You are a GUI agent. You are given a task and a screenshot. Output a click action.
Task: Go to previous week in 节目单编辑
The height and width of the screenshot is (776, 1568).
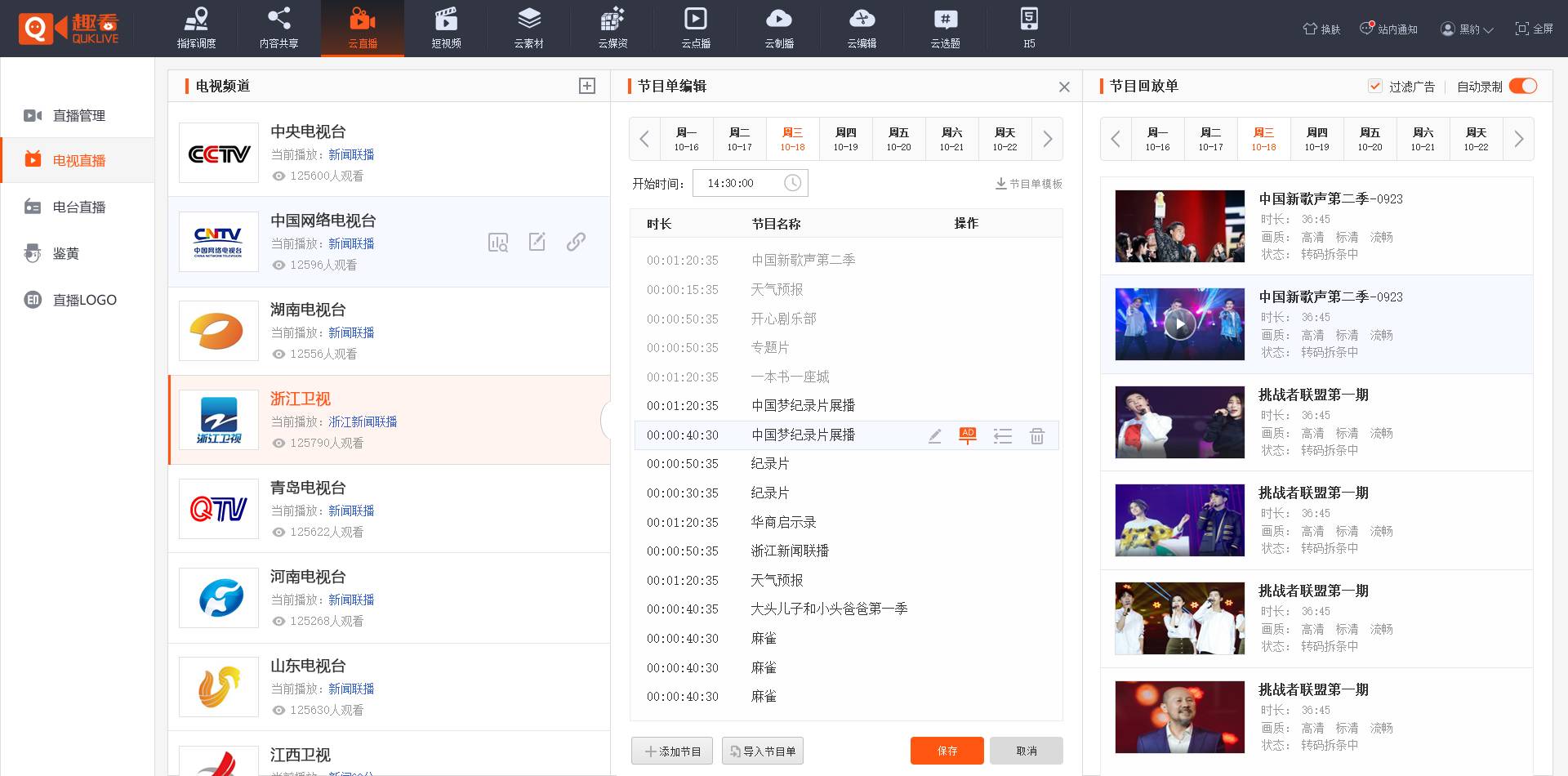[644, 139]
